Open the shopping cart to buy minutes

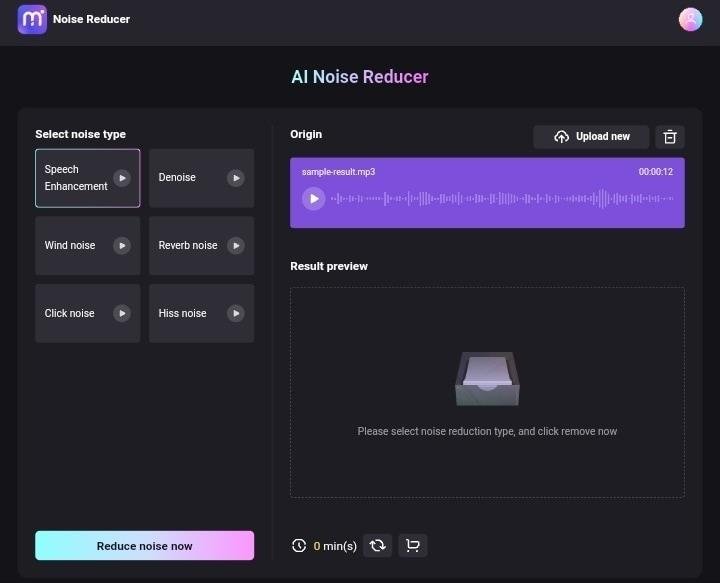click(x=413, y=545)
